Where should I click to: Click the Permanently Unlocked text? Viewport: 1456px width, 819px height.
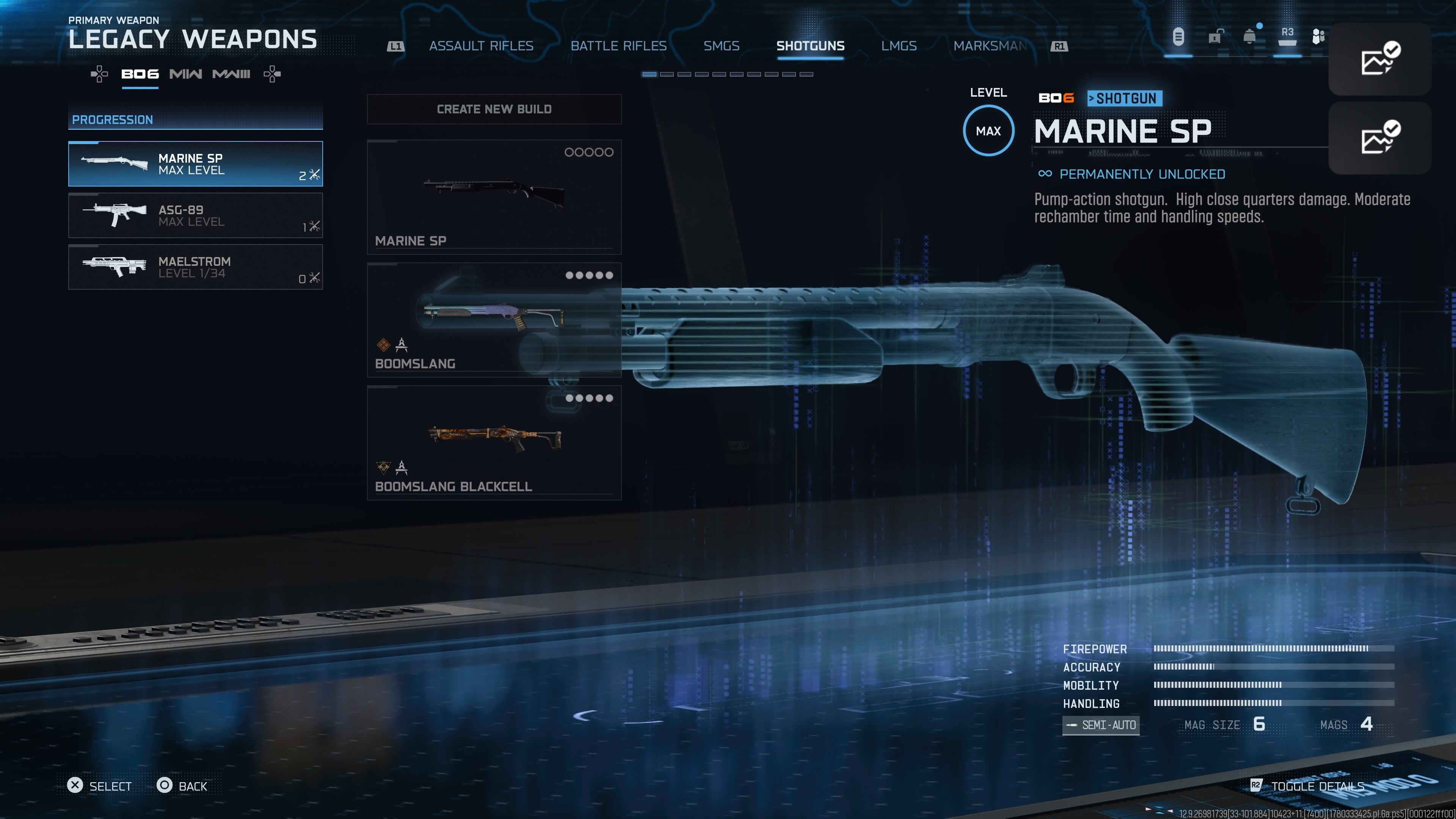click(x=1142, y=174)
